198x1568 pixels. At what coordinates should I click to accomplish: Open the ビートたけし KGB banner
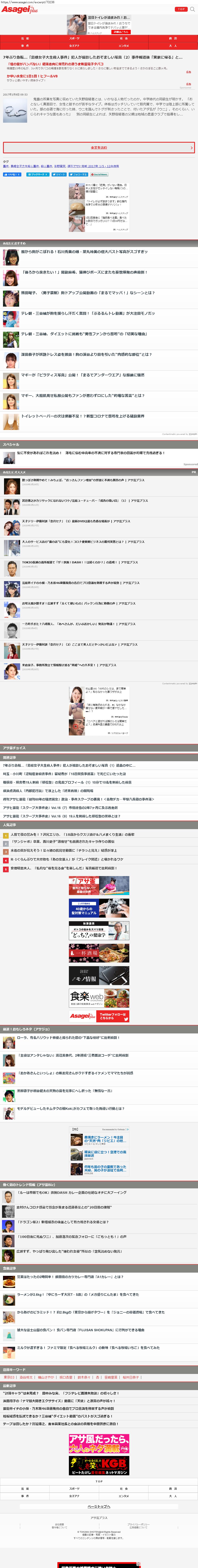click(99, 1466)
